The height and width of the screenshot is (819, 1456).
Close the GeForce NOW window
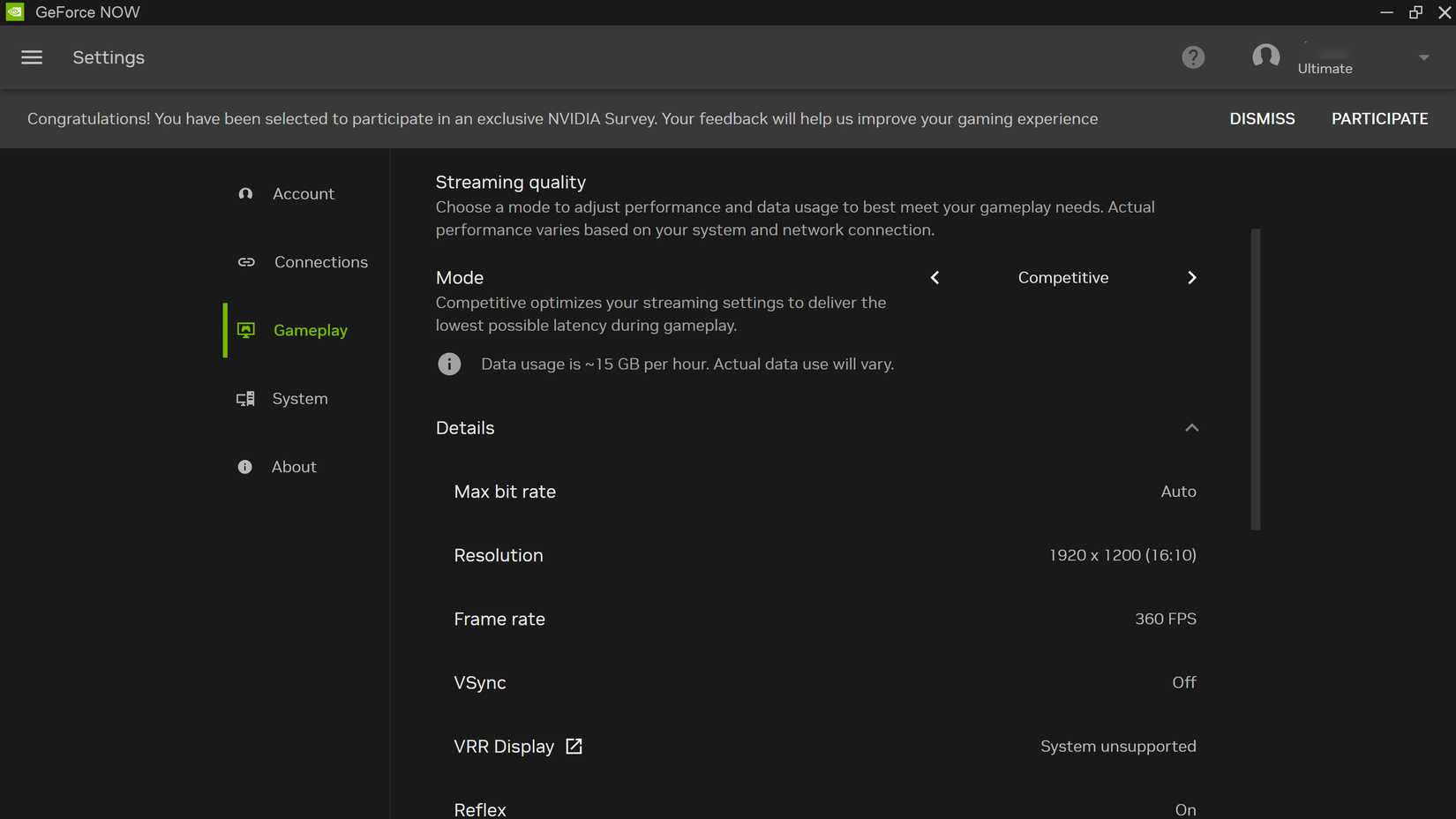(x=1445, y=12)
